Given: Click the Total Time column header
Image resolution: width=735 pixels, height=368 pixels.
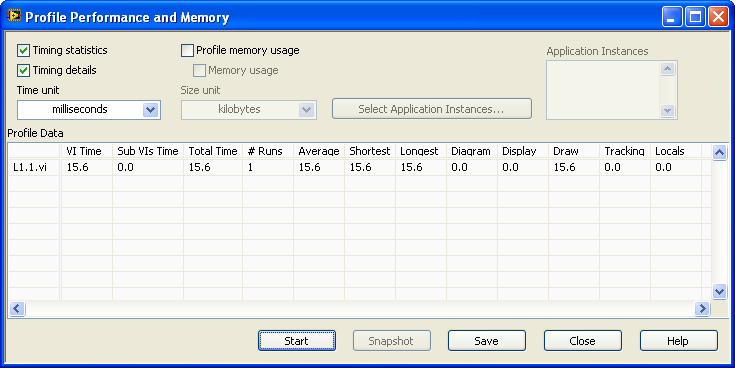Looking at the screenshot, I should point(213,151).
